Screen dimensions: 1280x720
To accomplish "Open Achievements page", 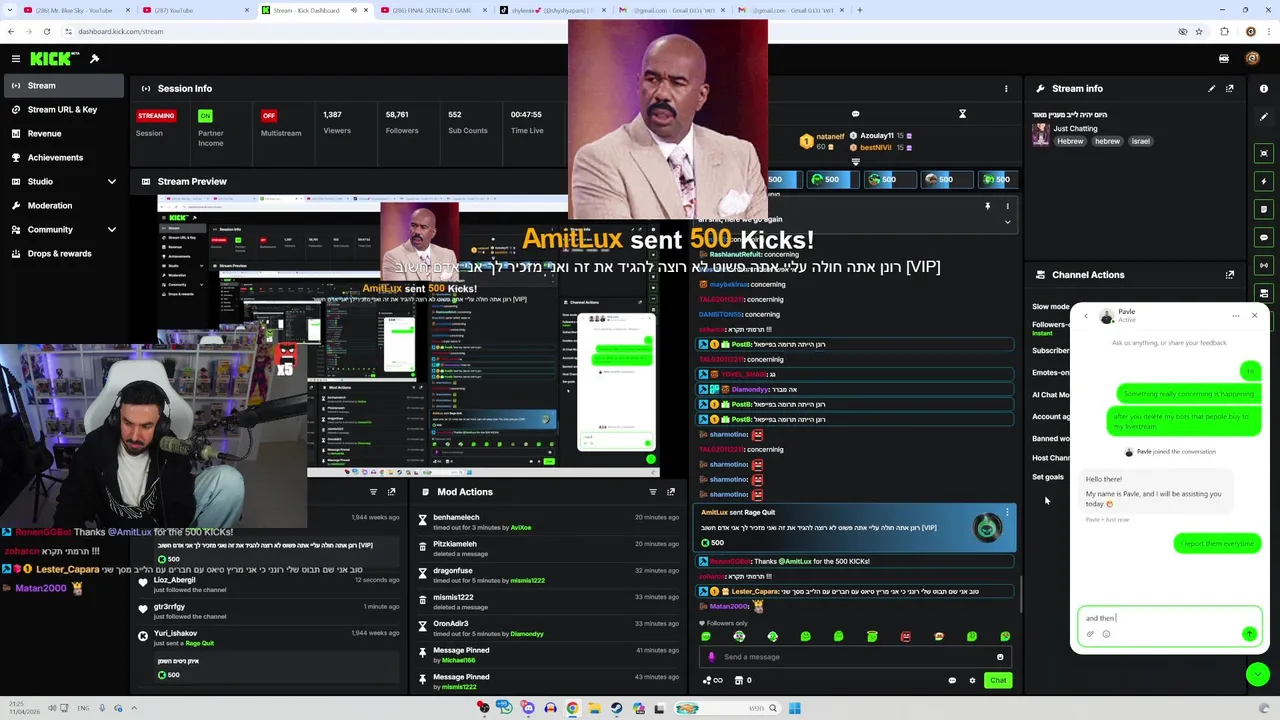I will pos(62,157).
